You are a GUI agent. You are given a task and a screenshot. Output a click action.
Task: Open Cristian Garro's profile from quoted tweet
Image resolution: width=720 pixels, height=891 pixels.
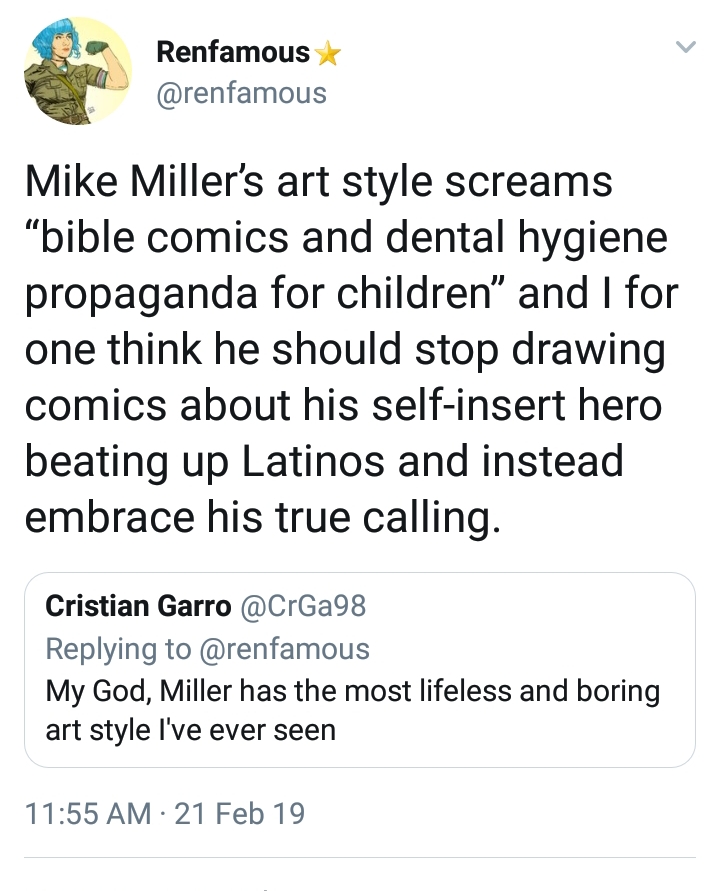138,606
